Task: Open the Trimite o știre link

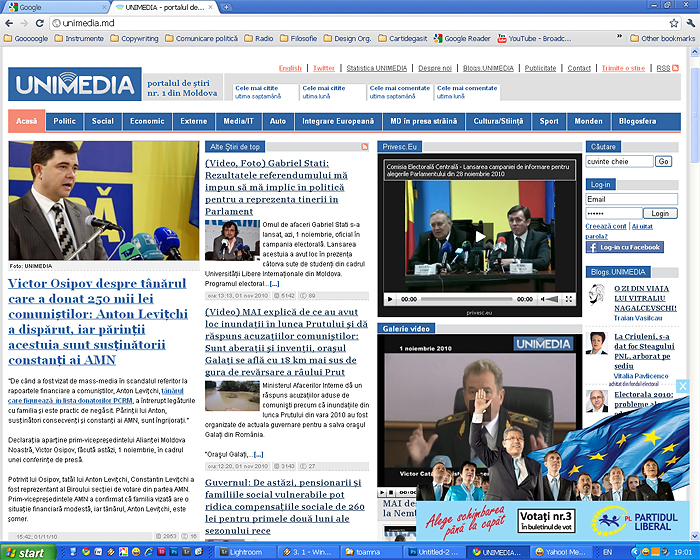Action: coord(623,68)
